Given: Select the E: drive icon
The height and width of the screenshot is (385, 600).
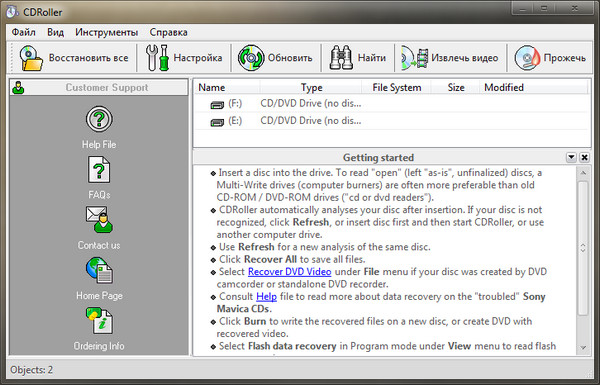Looking at the screenshot, I should coord(217,122).
